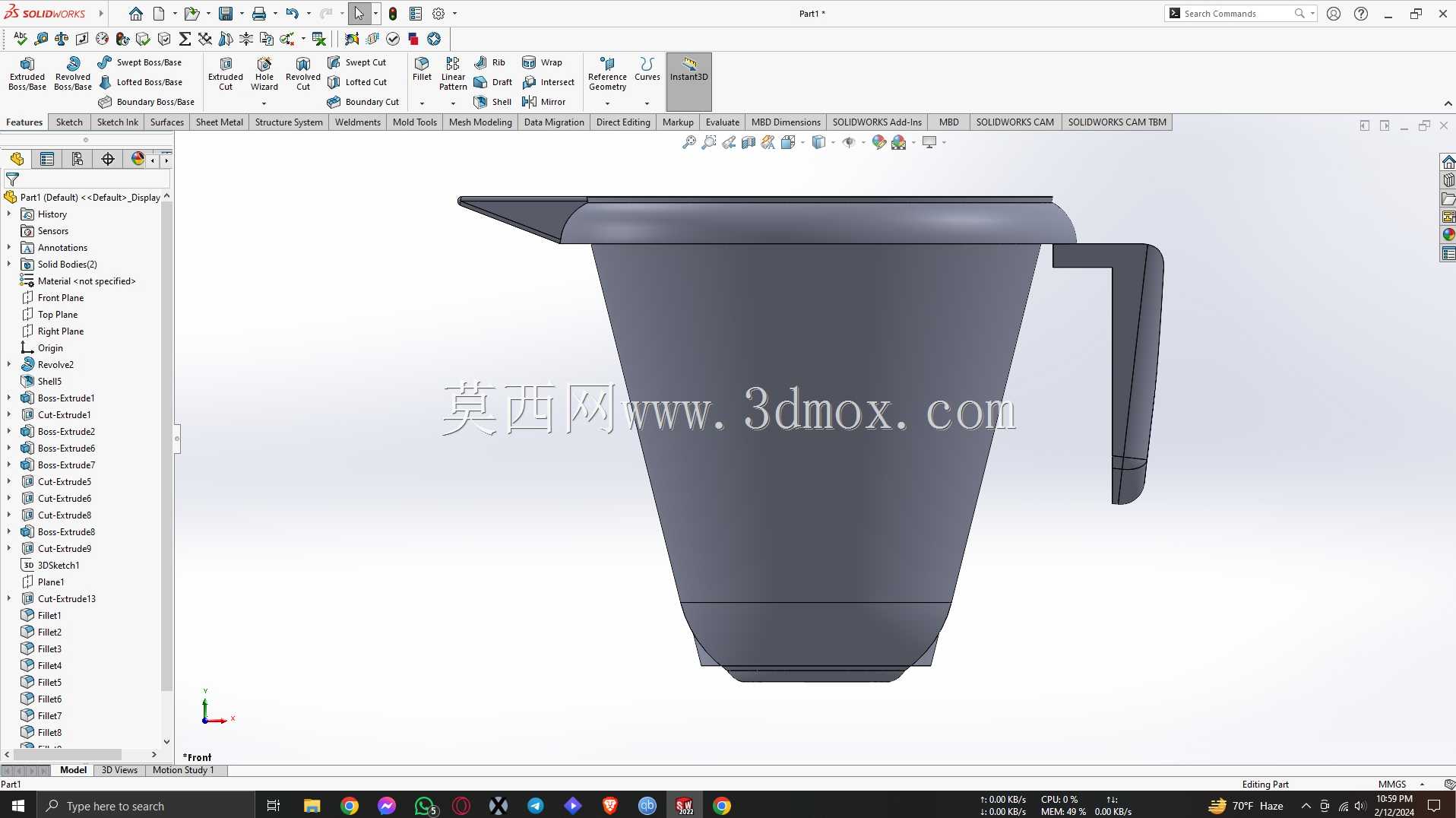Expand the Solid Bodies(2) folder

tap(9, 265)
